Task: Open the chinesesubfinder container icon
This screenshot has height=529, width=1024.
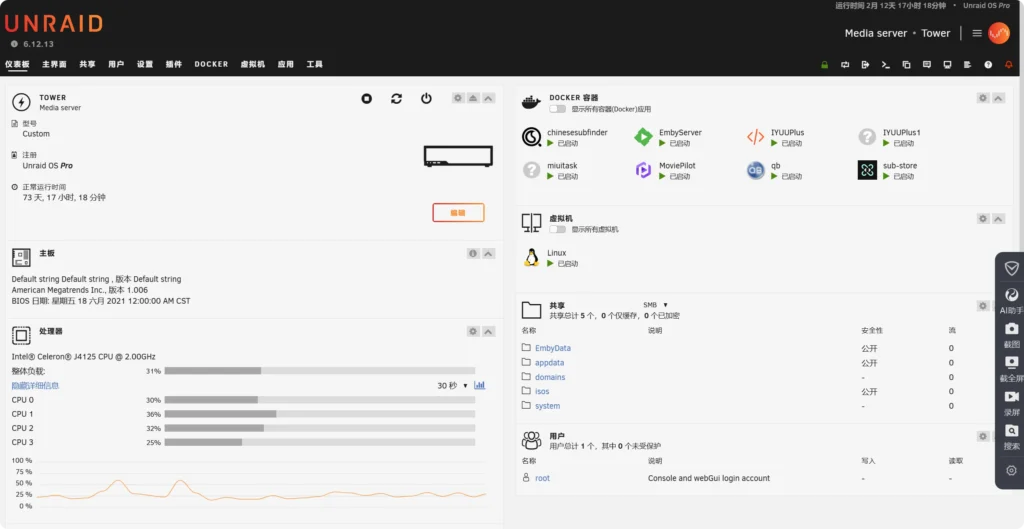Action: click(532, 137)
